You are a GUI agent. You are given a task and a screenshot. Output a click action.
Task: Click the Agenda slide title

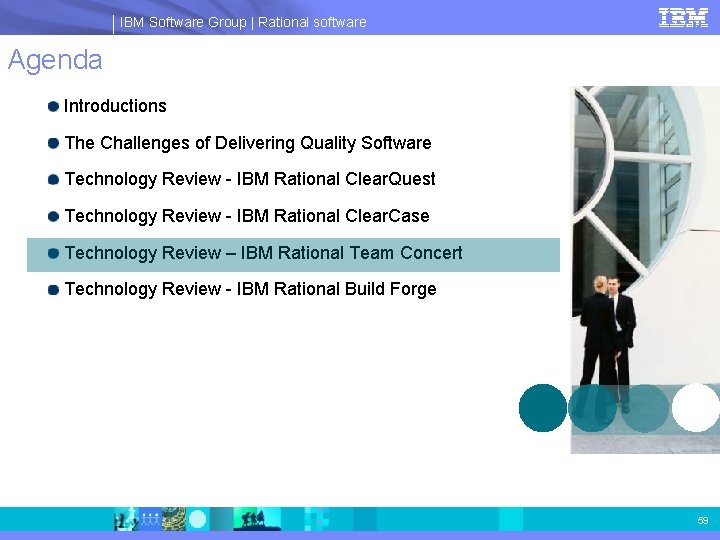(55, 61)
